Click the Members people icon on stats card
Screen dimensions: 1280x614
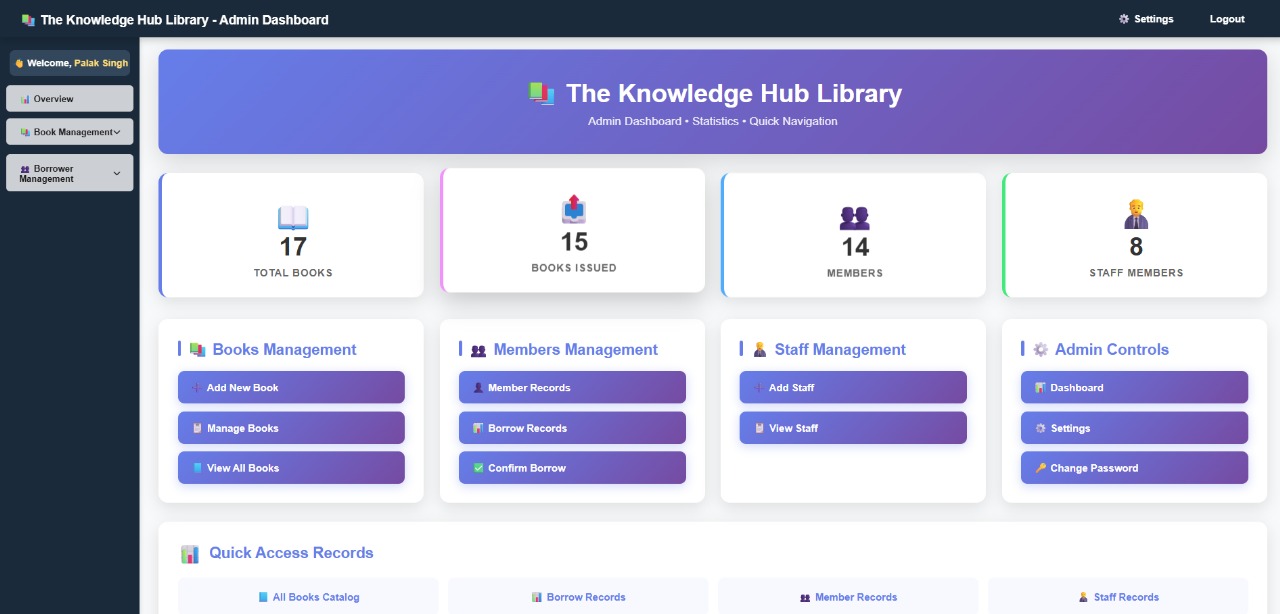pos(855,217)
